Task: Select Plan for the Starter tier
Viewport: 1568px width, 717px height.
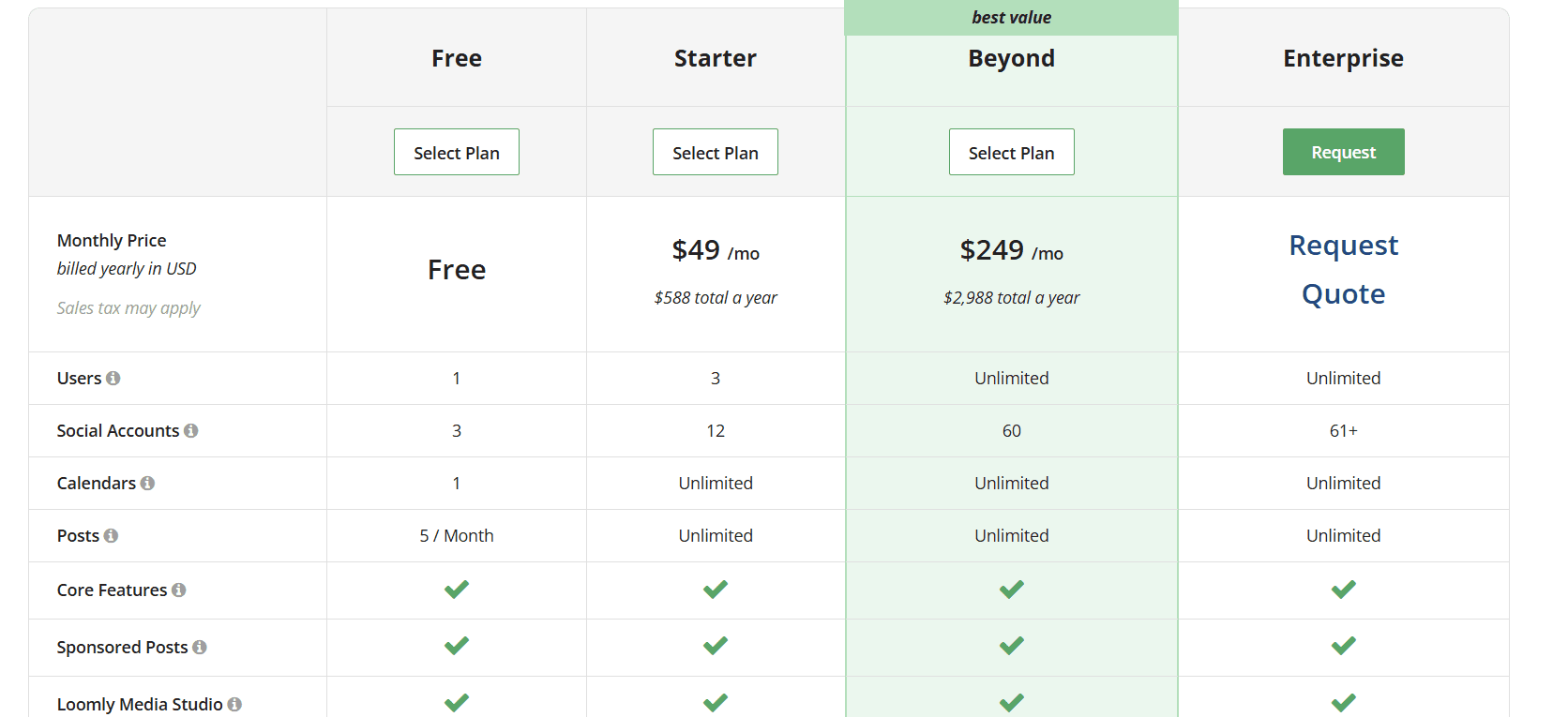Action: point(715,151)
